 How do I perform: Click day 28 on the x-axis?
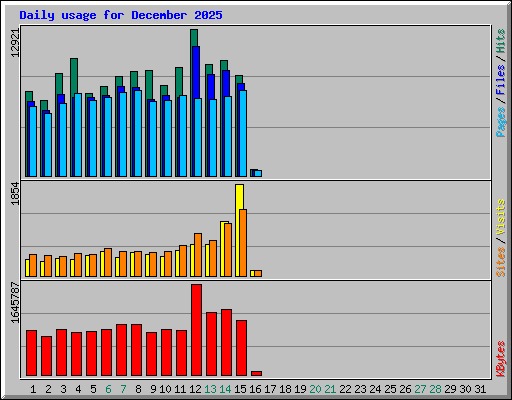[x=435, y=389]
